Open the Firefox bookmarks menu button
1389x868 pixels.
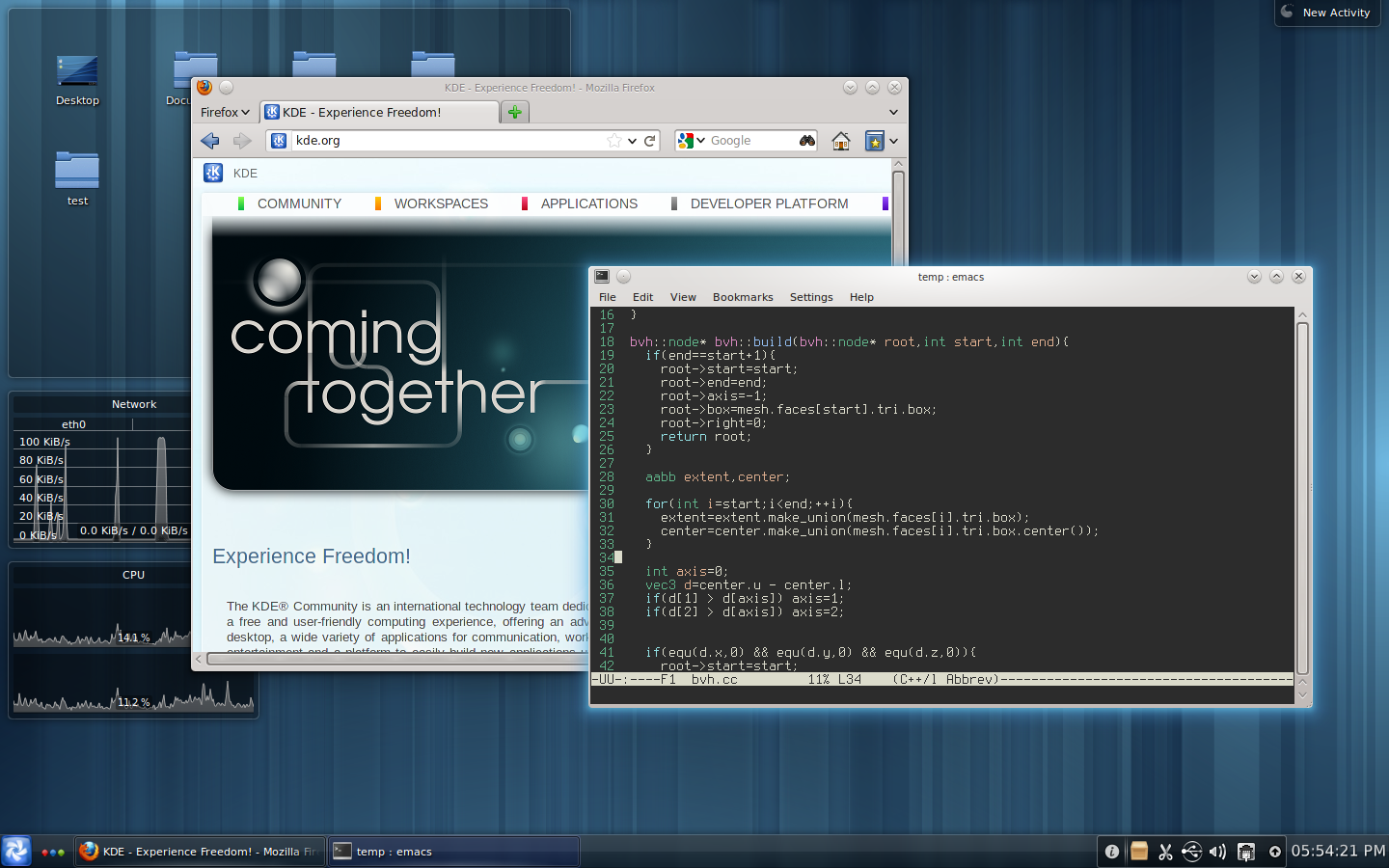point(875,141)
